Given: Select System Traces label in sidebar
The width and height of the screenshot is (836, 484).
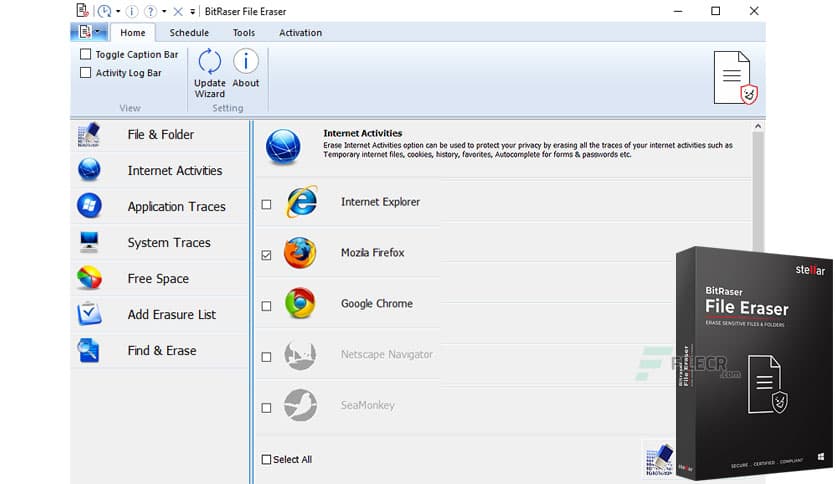Looking at the screenshot, I should click(169, 243).
